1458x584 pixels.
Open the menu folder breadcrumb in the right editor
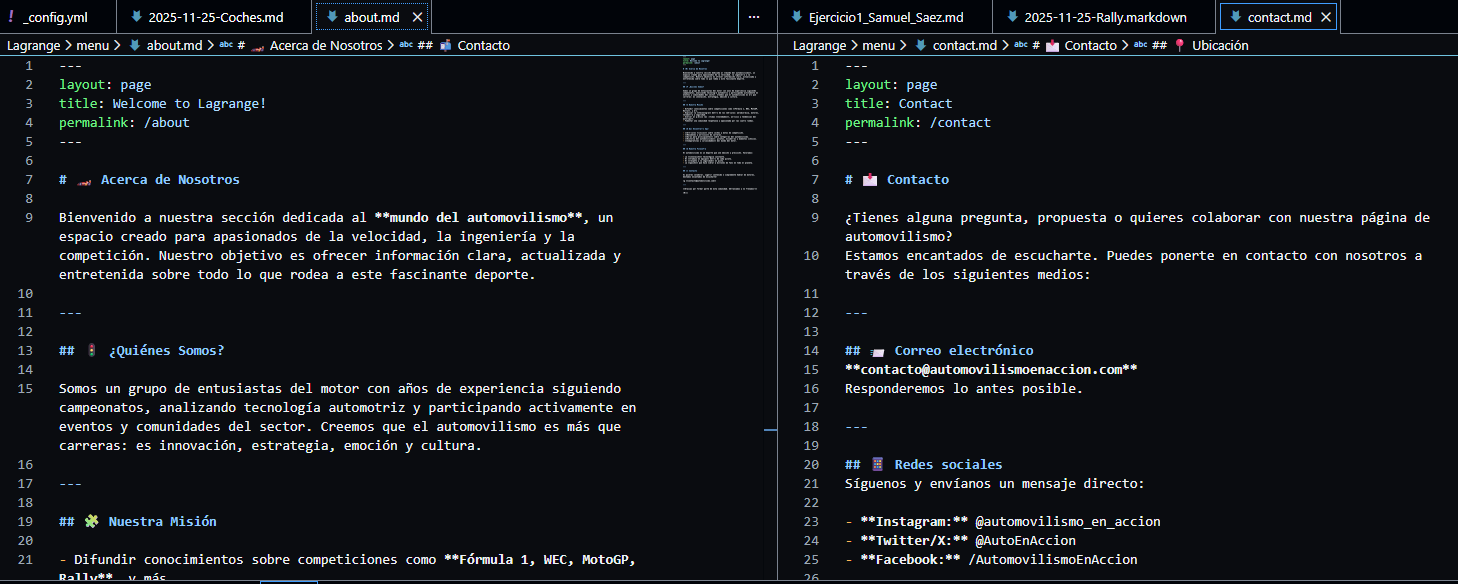click(878, 45)
